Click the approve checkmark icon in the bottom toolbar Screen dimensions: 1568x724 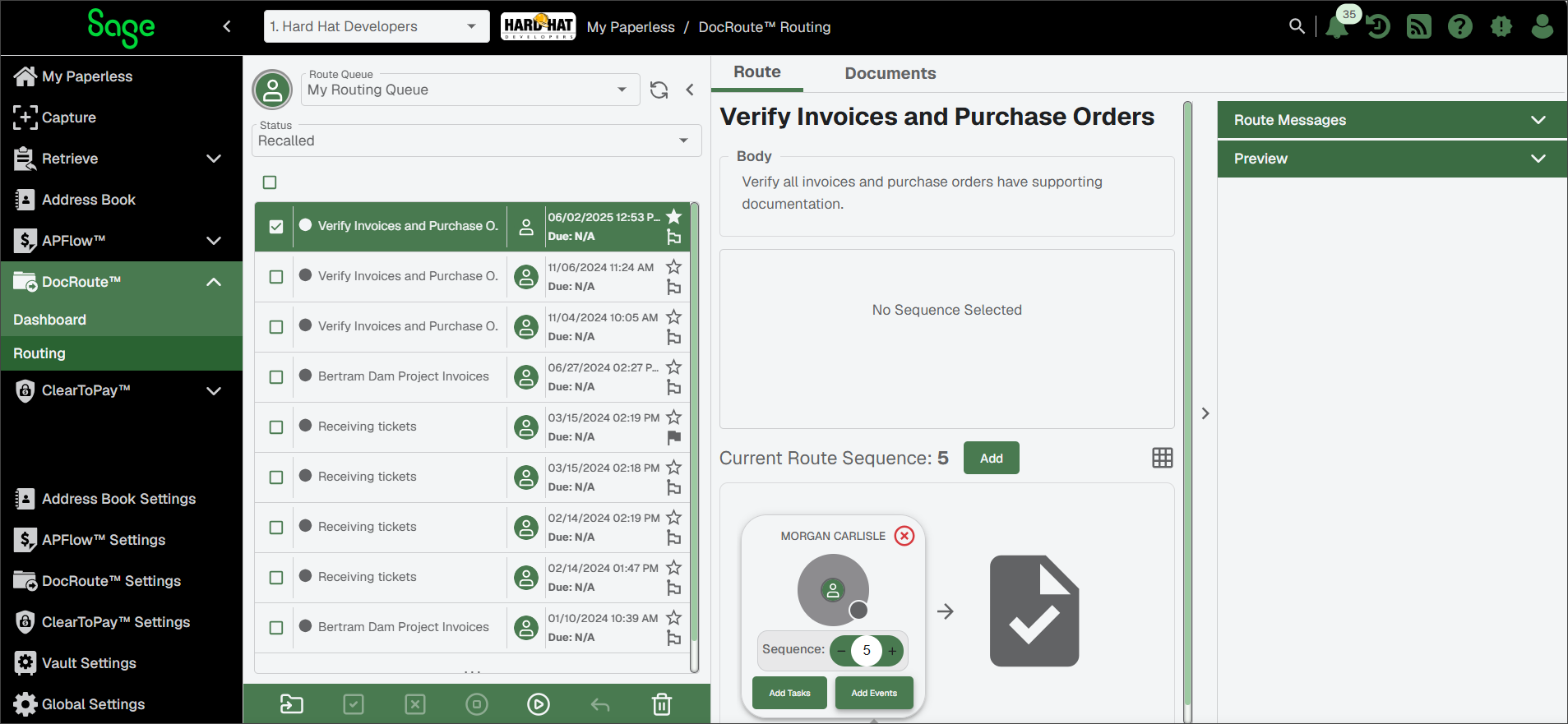tap(354, 704)
